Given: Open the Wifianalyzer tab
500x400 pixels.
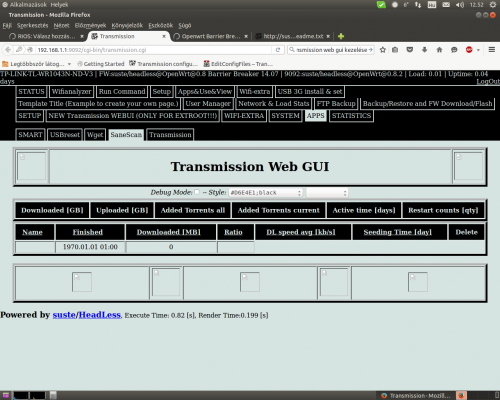Looking at the screenshot, I should [x=71, y=92].
